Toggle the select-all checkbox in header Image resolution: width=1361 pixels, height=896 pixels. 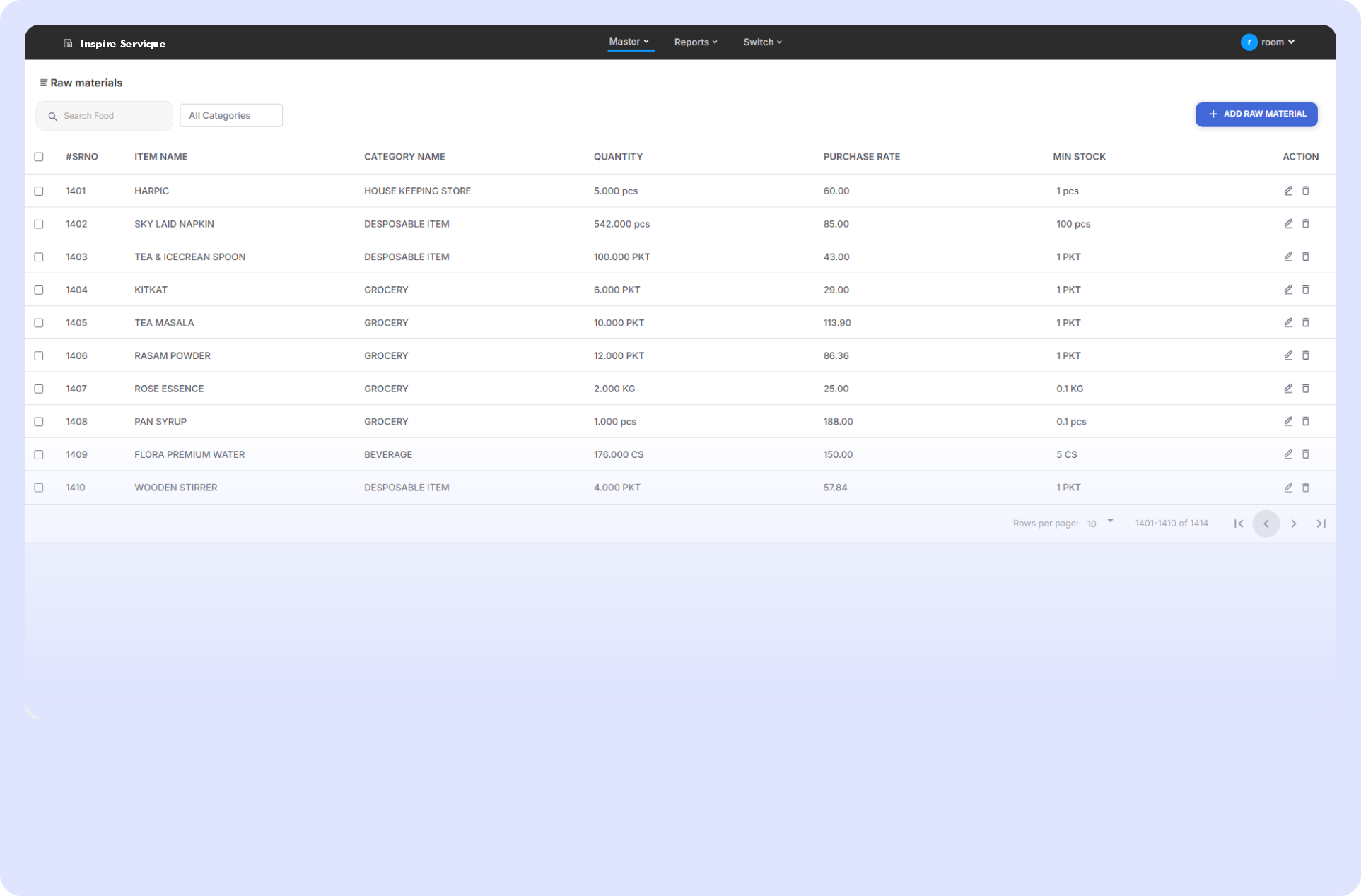(39, 157)
